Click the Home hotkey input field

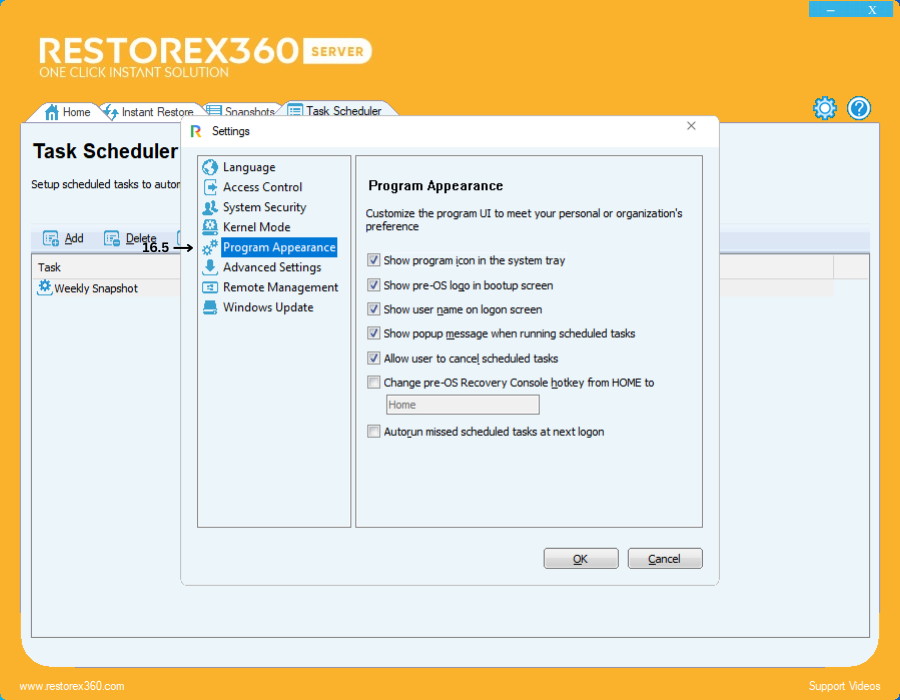pyautogui.click(x=463, y=405)
